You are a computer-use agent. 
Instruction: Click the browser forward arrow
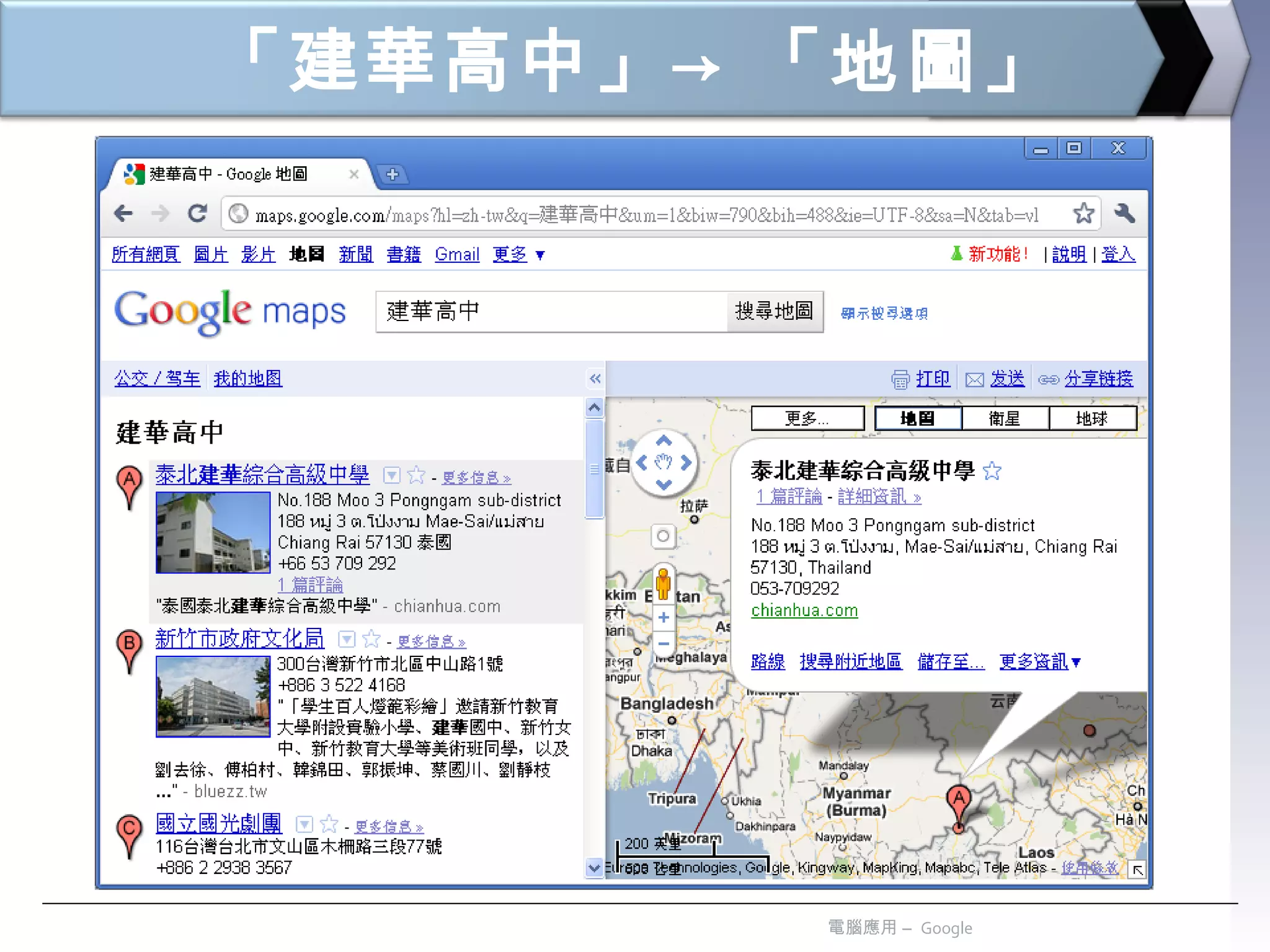pyautogui.click(x=160, y=214)
